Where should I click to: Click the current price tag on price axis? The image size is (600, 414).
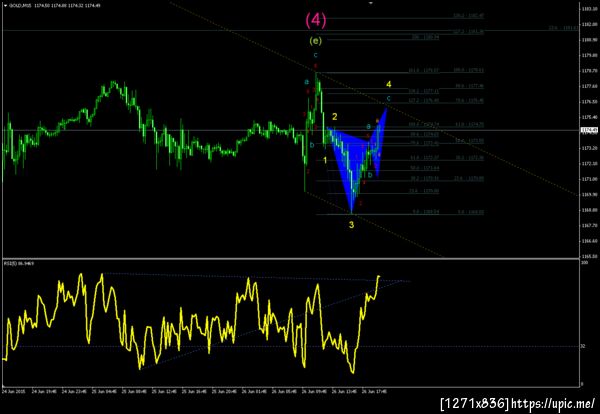point(590,130)
